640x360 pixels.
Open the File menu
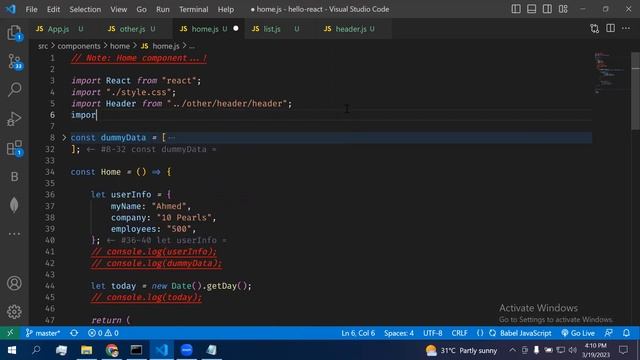(x=31, y=9)
